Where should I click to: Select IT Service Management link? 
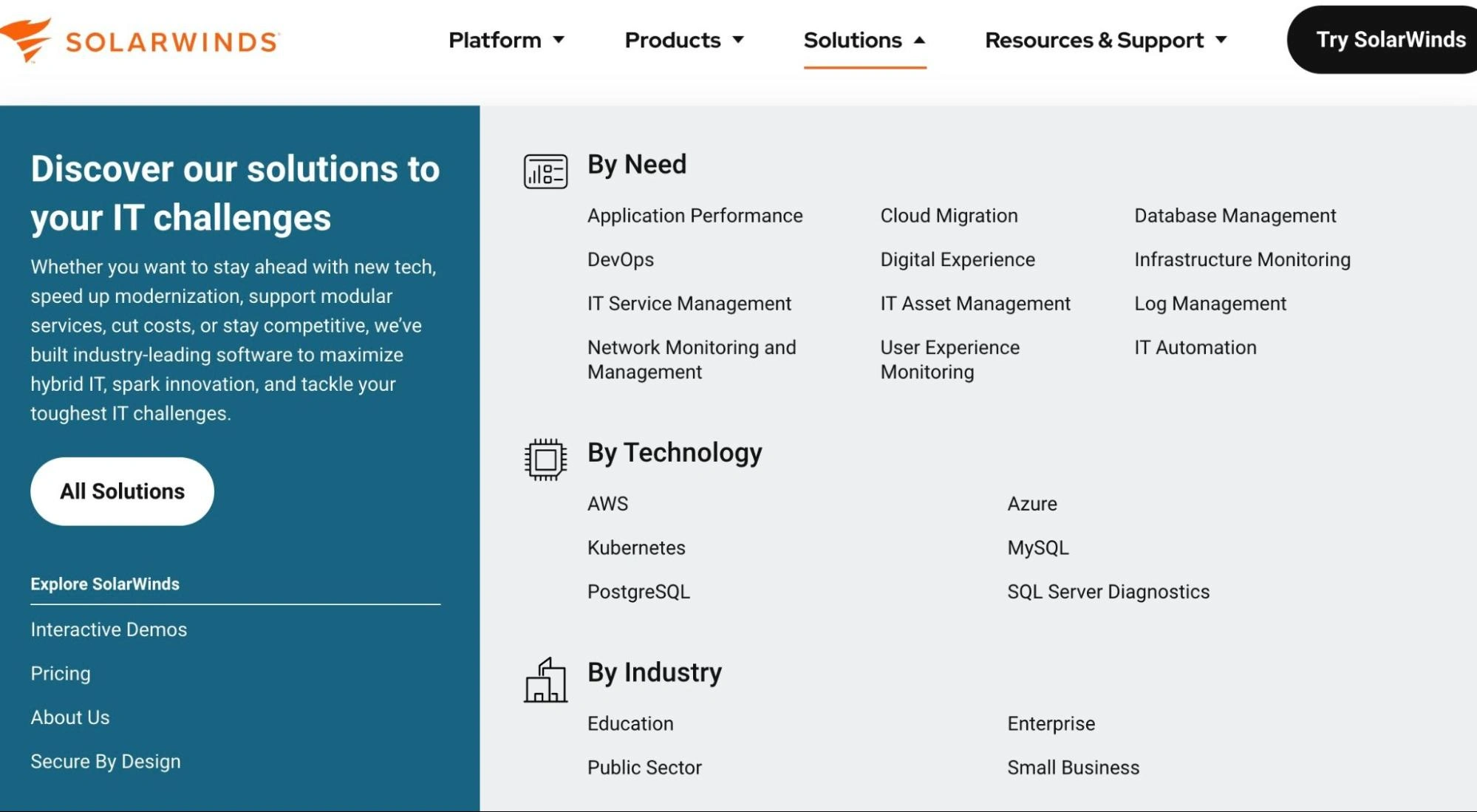point(689,304)
